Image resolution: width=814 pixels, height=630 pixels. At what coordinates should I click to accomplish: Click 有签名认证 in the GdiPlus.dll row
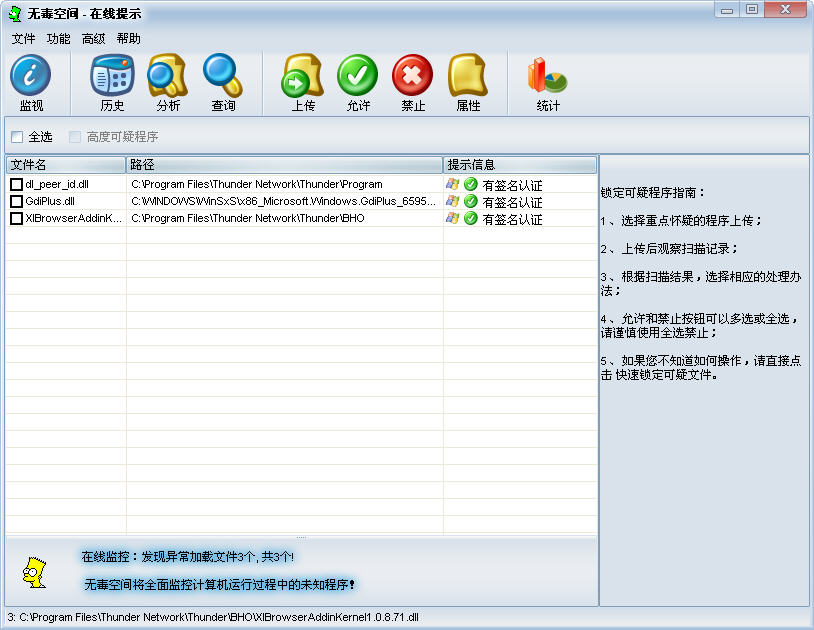[x=512, y=202]
